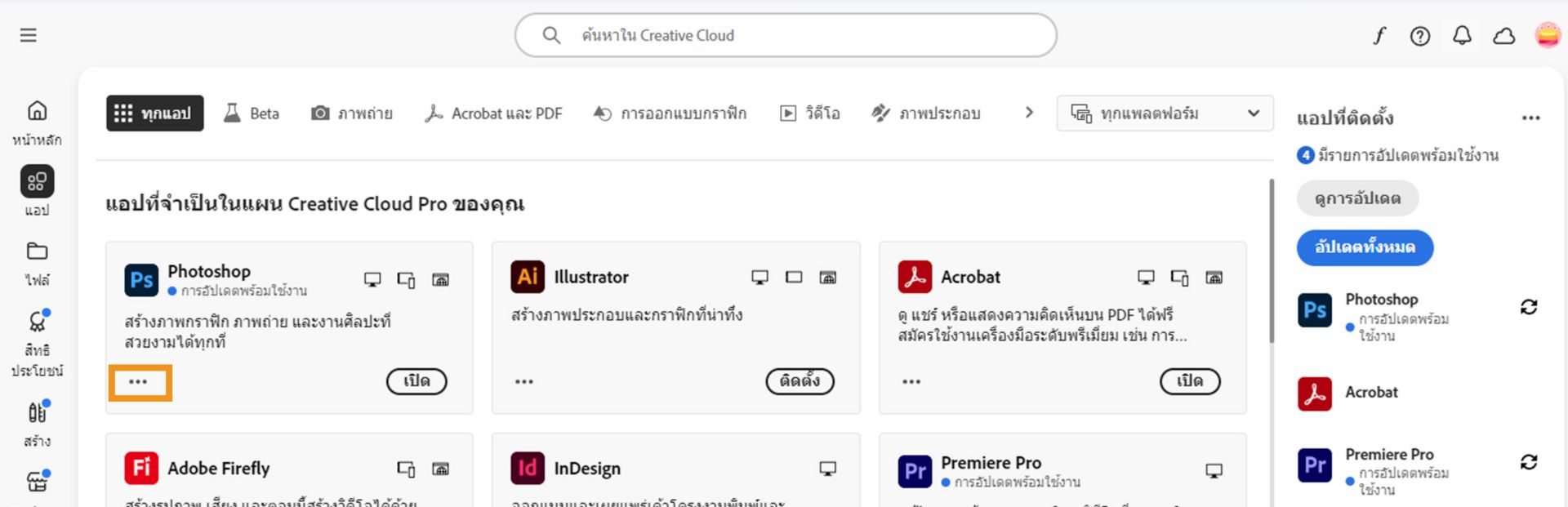
Task: Click the Creative Cloud search field
Action: (x=786, y=35)
